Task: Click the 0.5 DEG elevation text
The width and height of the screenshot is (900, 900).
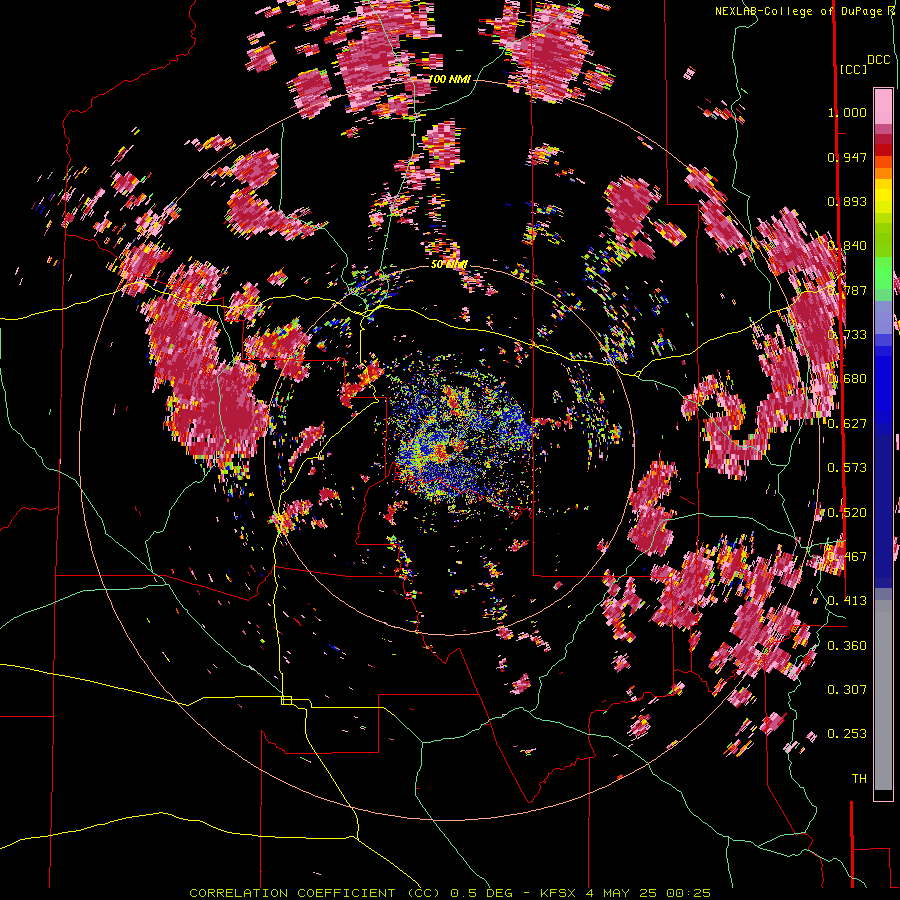Action: click(x=482, y=893)
